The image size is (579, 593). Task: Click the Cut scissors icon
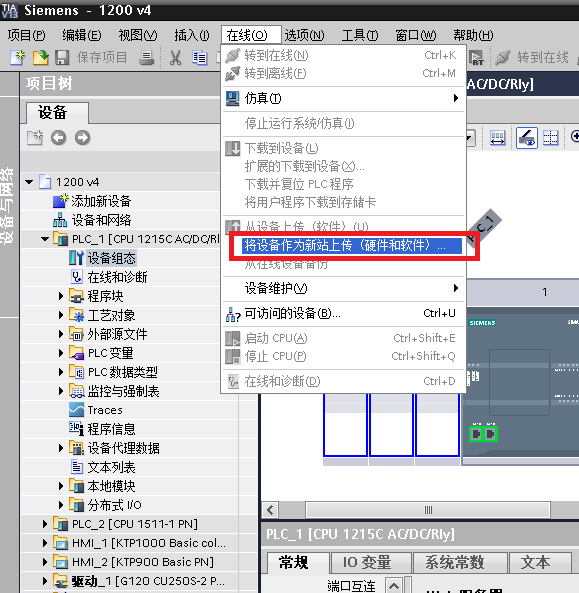(175, 57)
